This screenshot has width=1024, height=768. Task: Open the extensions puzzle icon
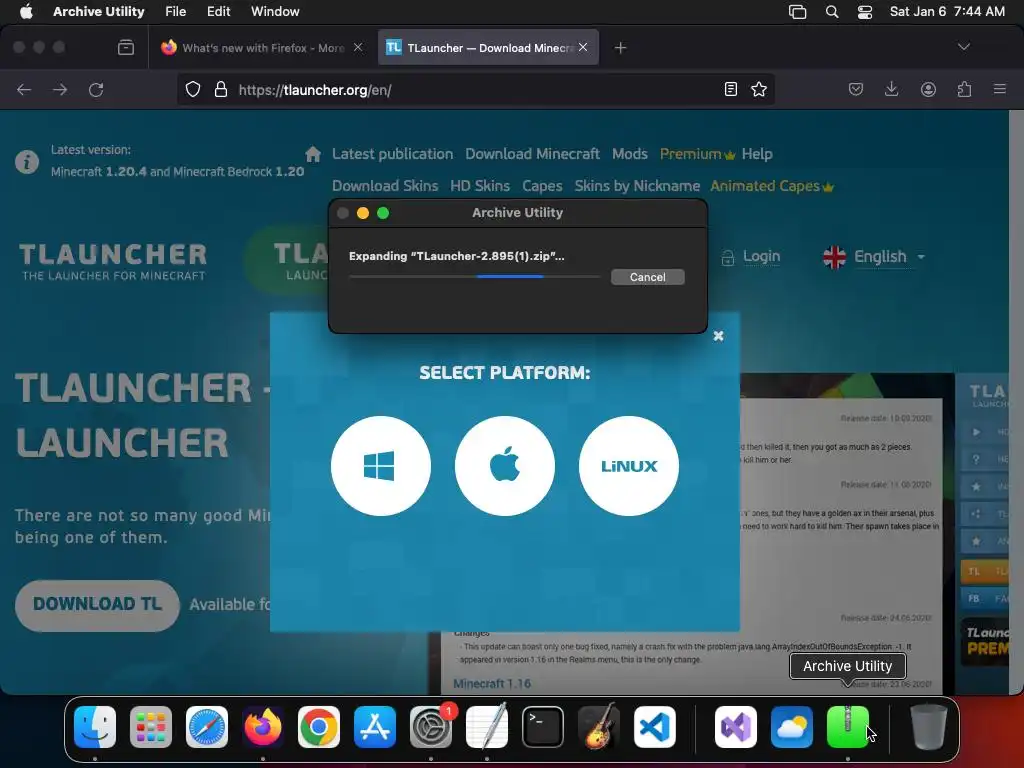pyautogui.click(x=964, y=89)
